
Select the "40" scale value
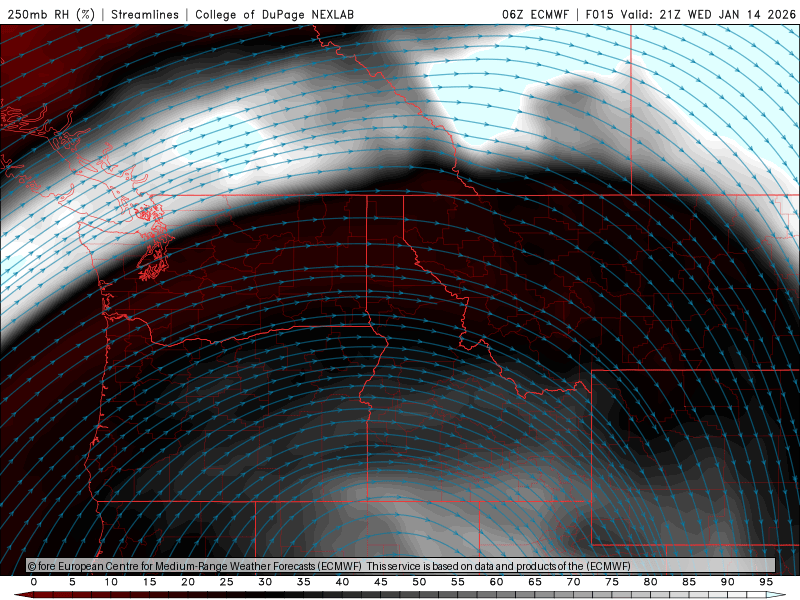click(x=342, y=582)
